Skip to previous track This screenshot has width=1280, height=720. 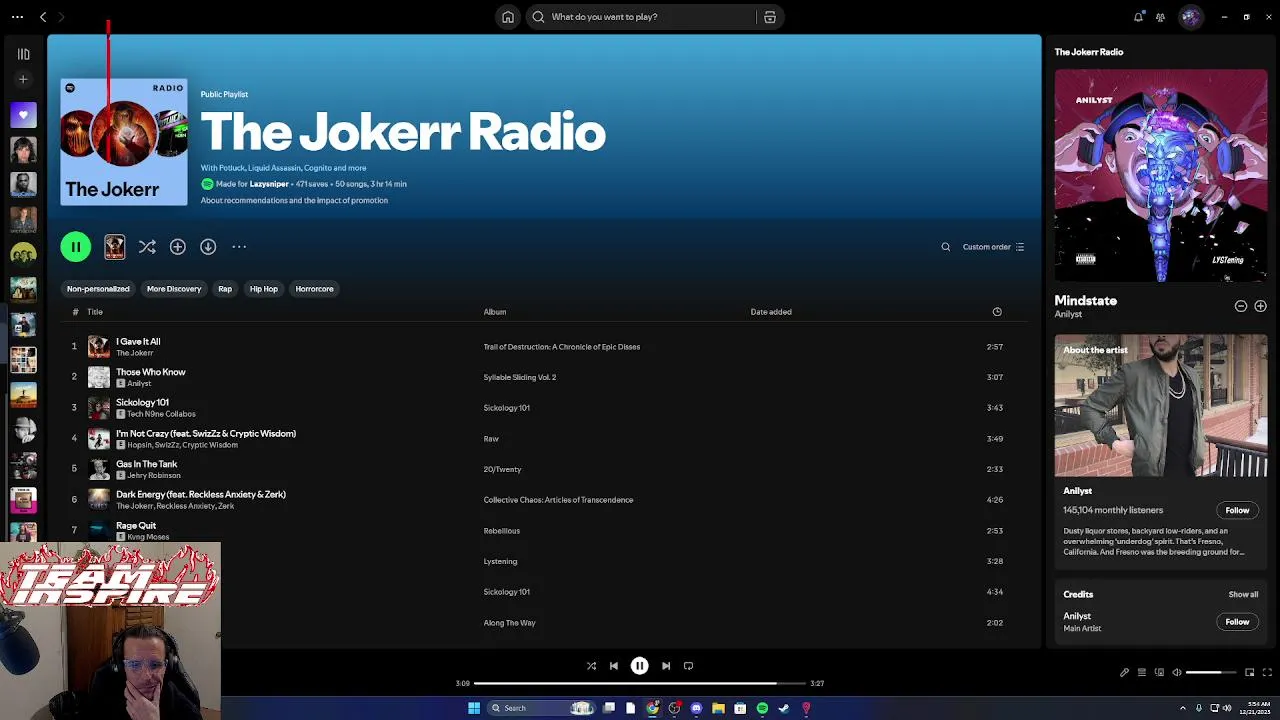pyautogui.click(x=614, y=666)
